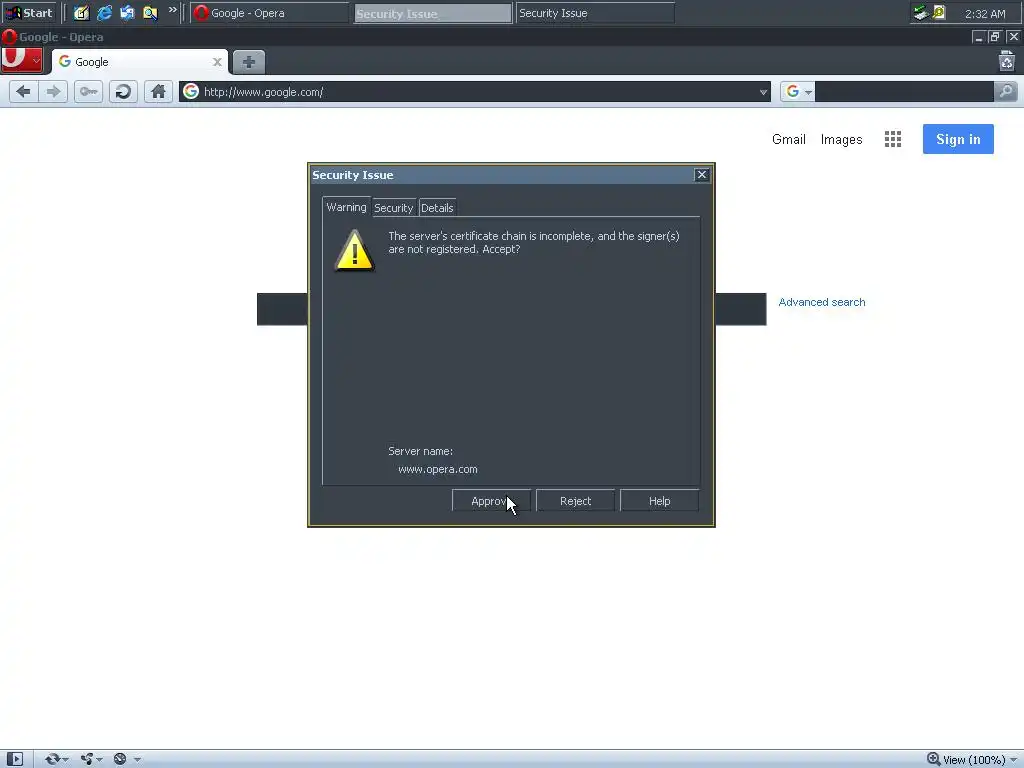Open the Google apps grid icon
The width and height of the screenshot is (1024, 768).
pyautogui.click(x=893, y=139)
